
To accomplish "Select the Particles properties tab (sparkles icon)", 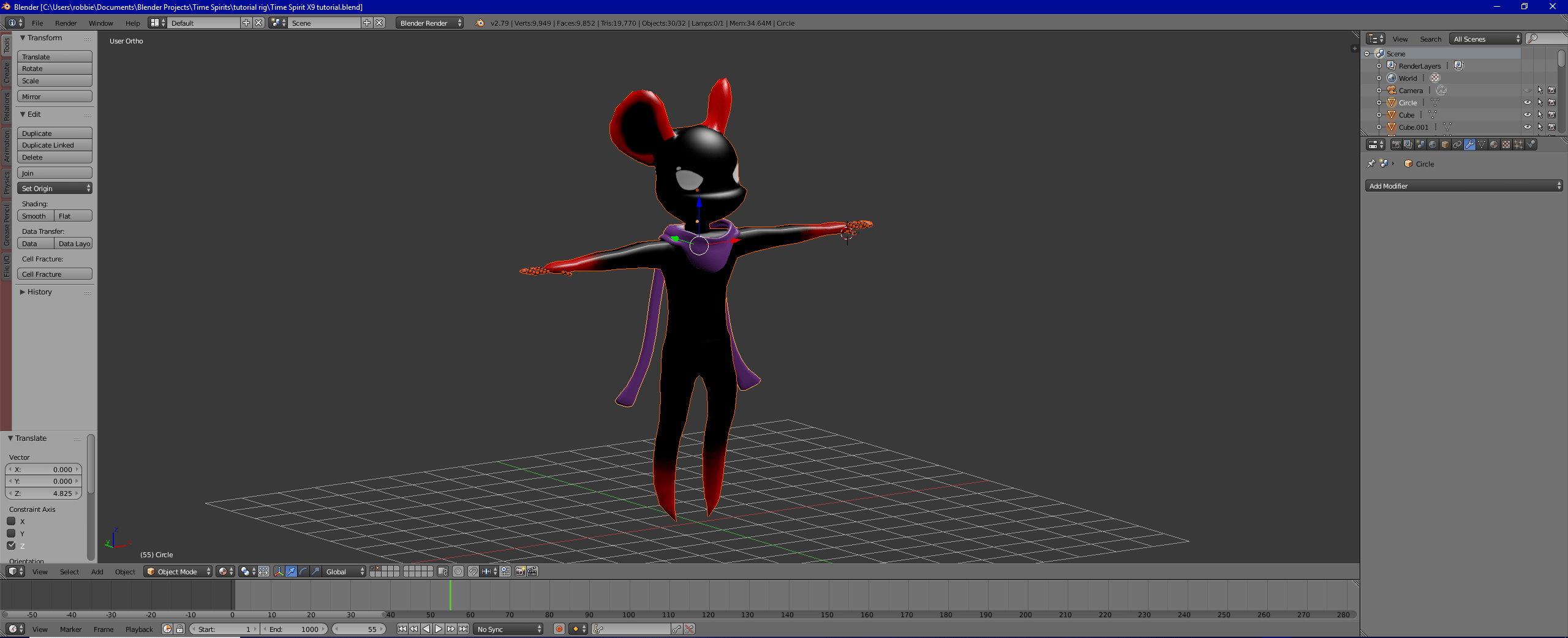I will [1518, 144].
